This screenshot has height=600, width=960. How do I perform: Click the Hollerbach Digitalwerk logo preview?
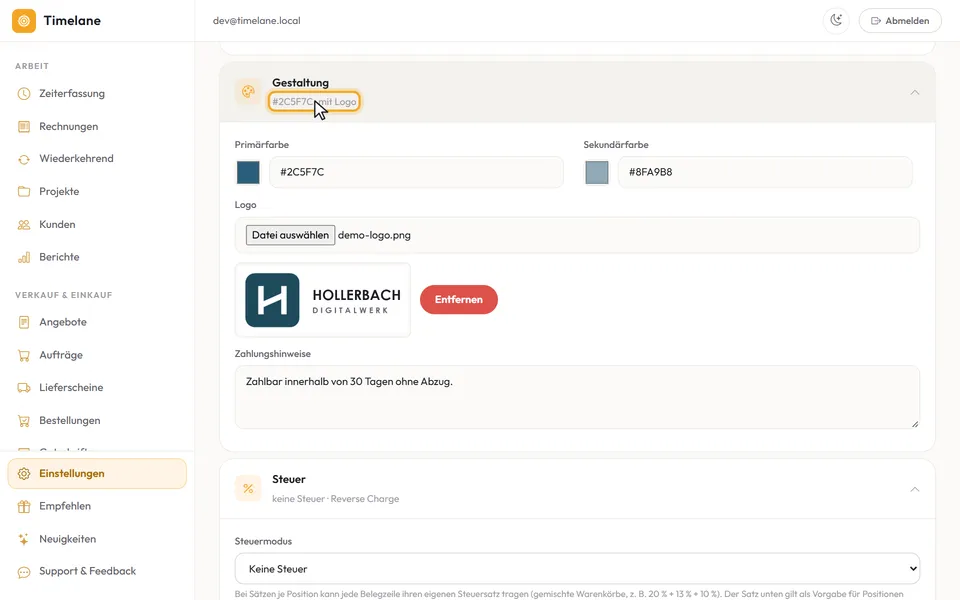click(x=323, y=300)
